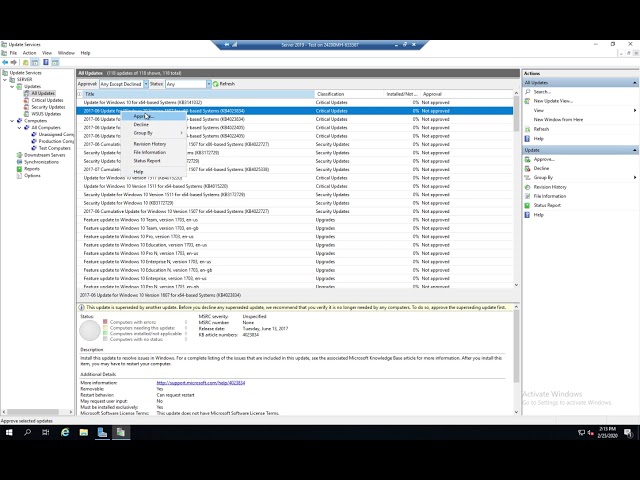The width and height of the screenshot is (640, 480).
Task: Click the Up one level toolbar icon
Action: pos(25,62)
